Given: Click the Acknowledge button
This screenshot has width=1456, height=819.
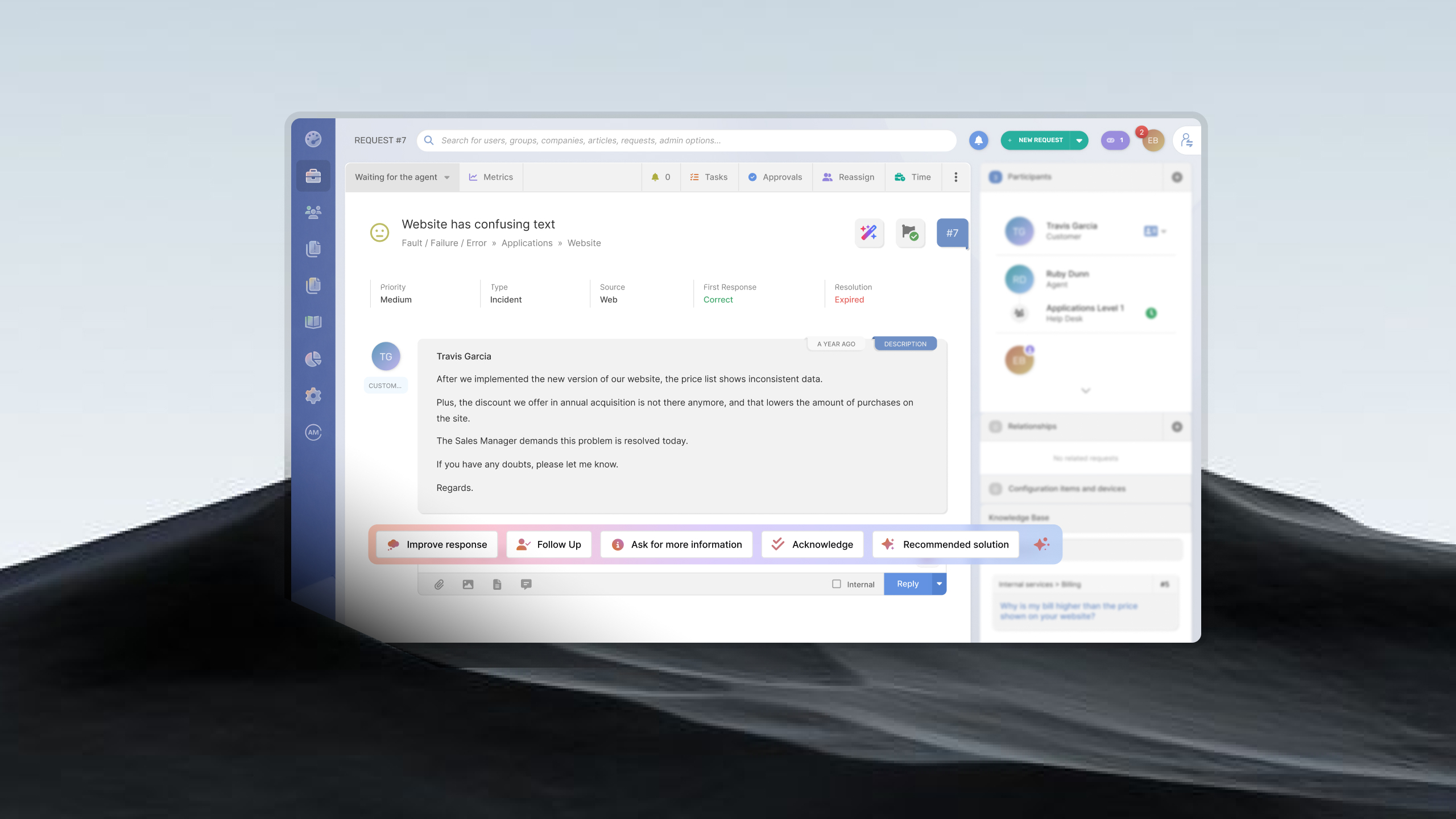Looking at the screenshot, I should [x=812, y=544].
